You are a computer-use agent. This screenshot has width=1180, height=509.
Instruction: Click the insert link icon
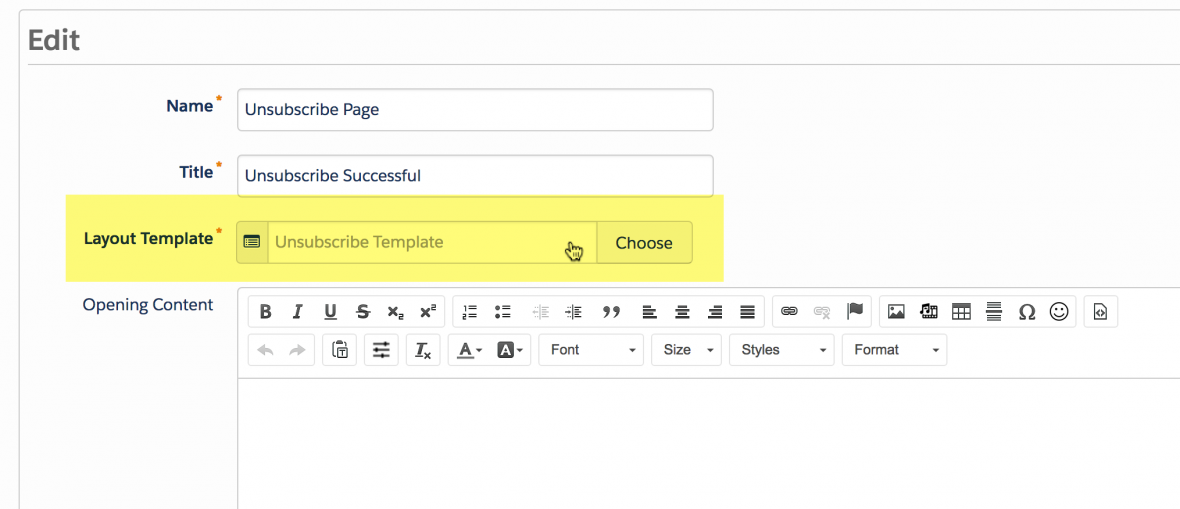(x=789, y=312)
